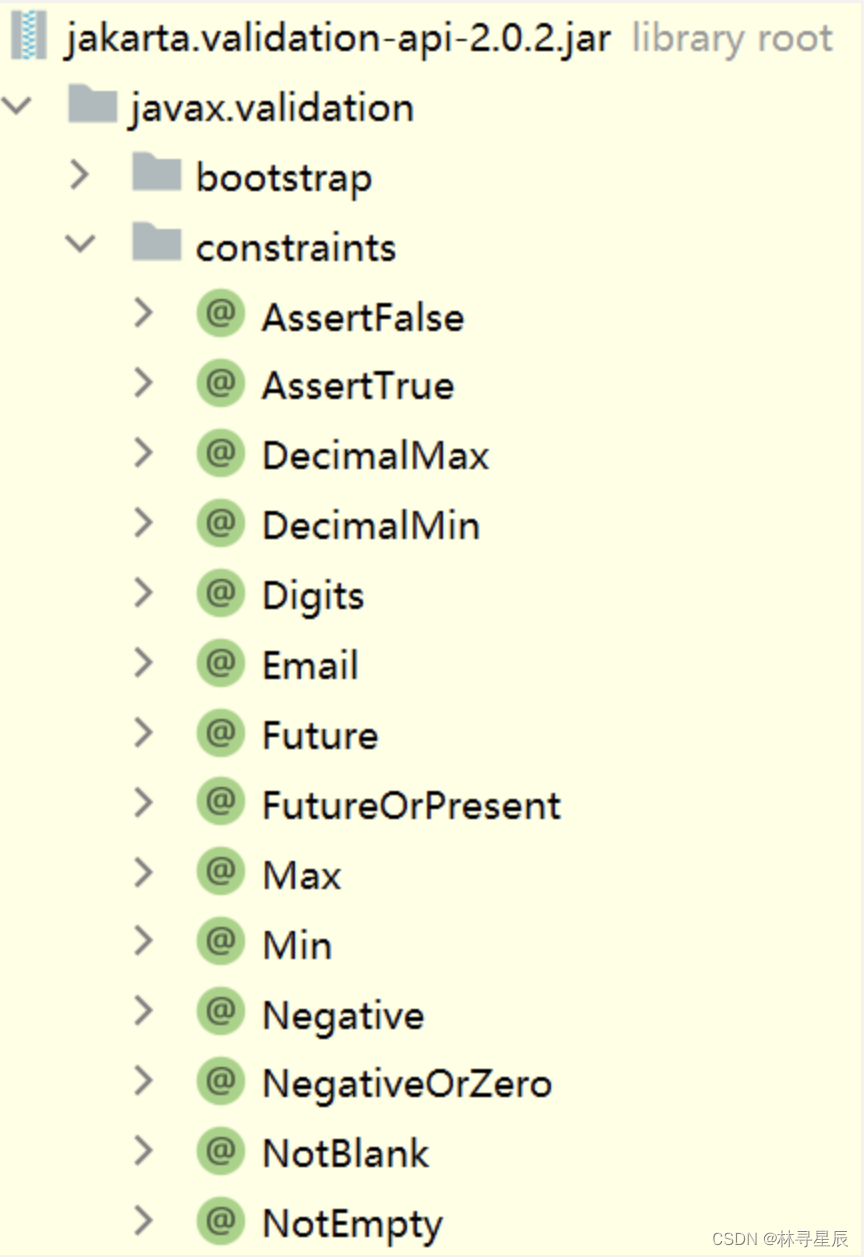
Task: Select the NegativeOrZero annotation entry
Action: 406,1083
